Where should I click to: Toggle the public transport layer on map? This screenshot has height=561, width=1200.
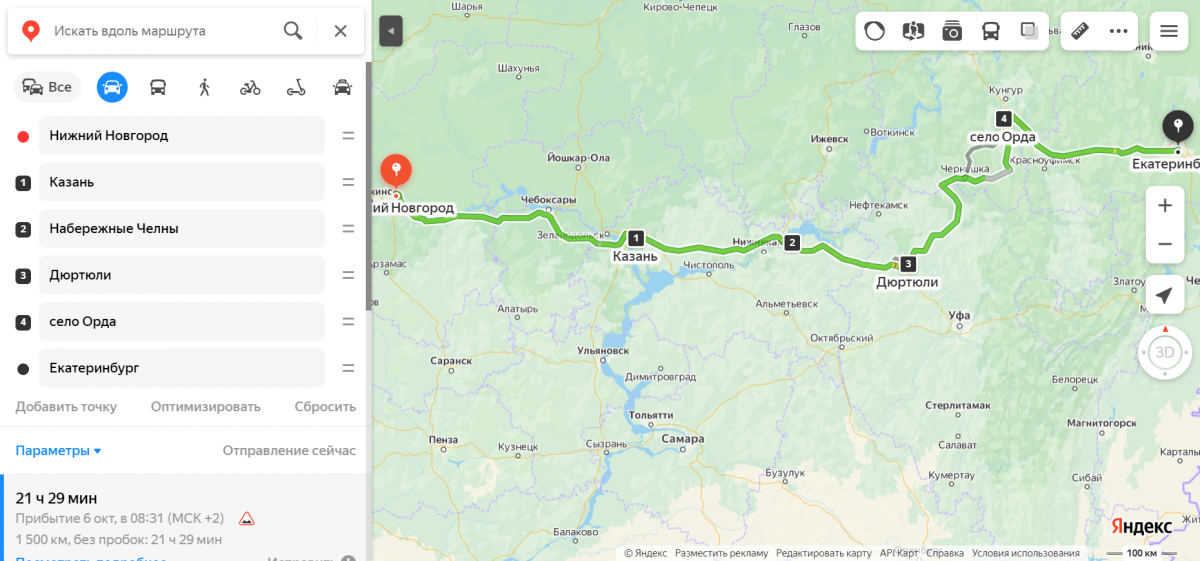(x=990, y=31)
